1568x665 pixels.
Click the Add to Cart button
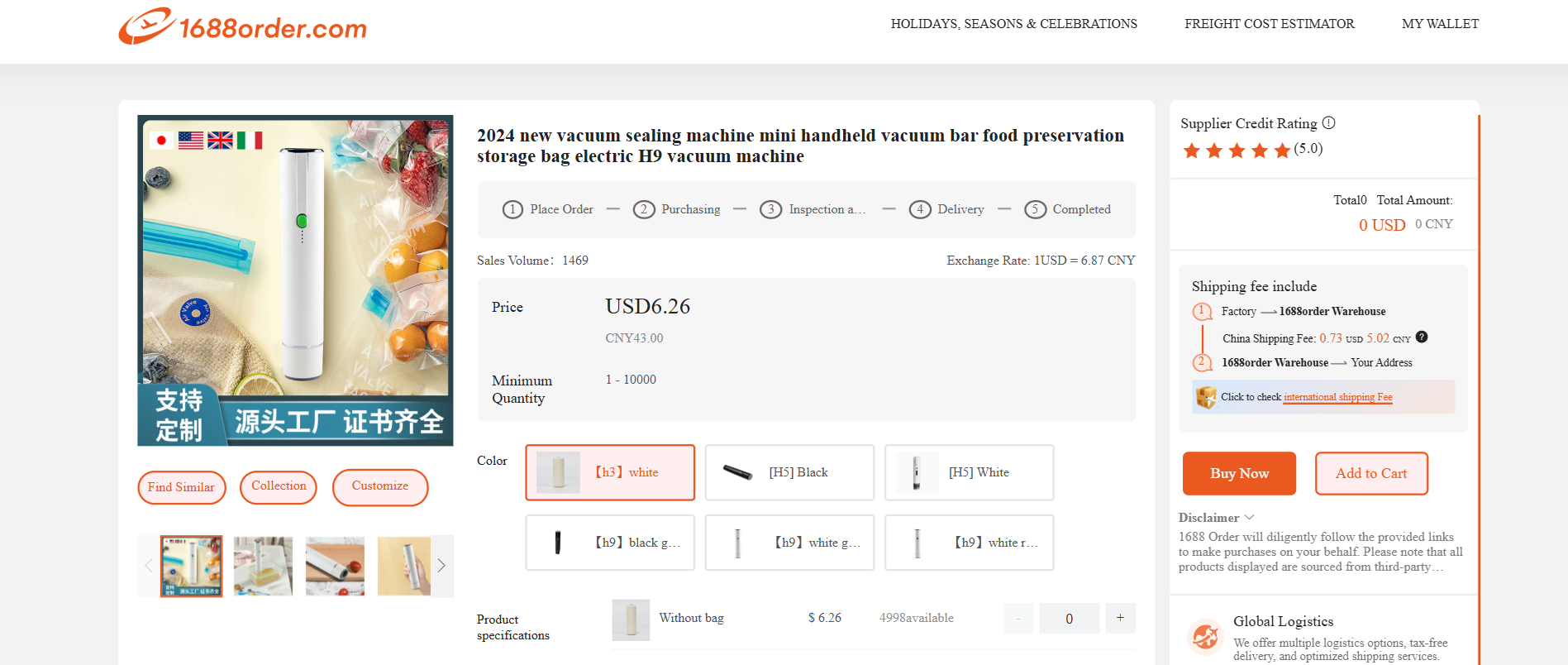click(1370, 473)
